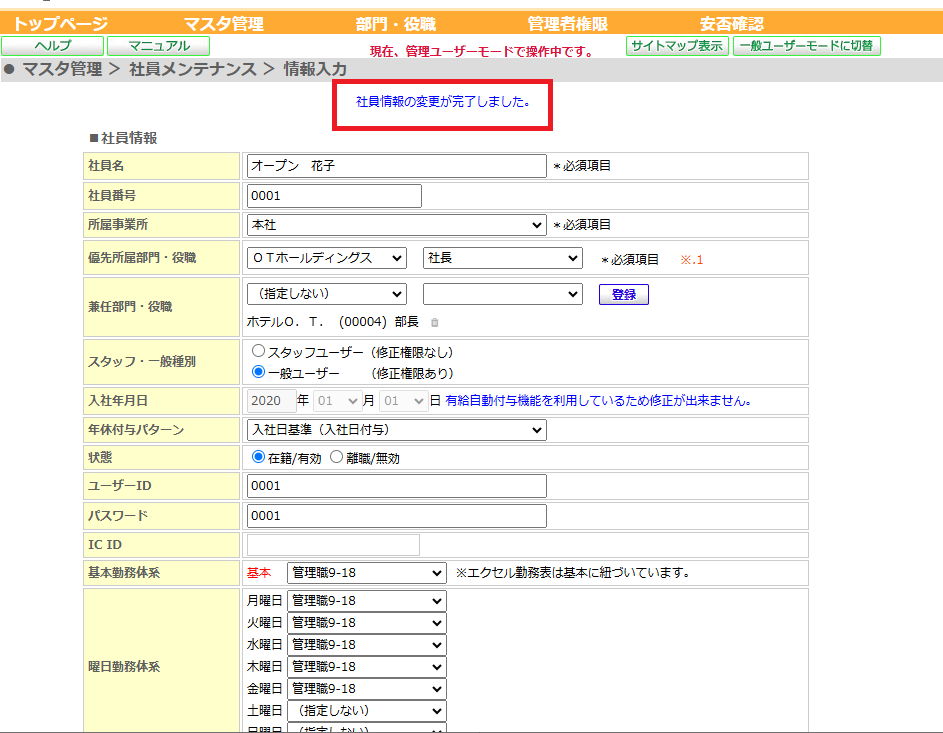
Task: Click the ヘルプ button
Action: coord(53,46)
